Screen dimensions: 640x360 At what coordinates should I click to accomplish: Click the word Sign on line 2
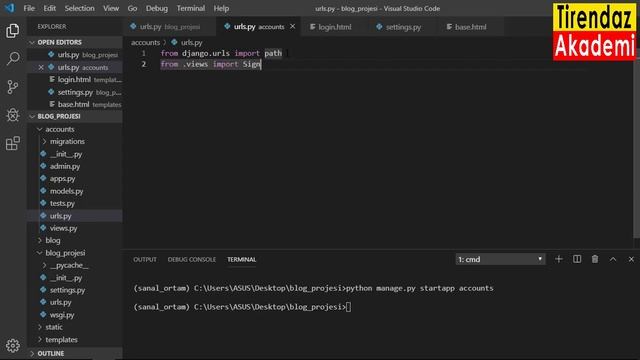click(251, 64)
